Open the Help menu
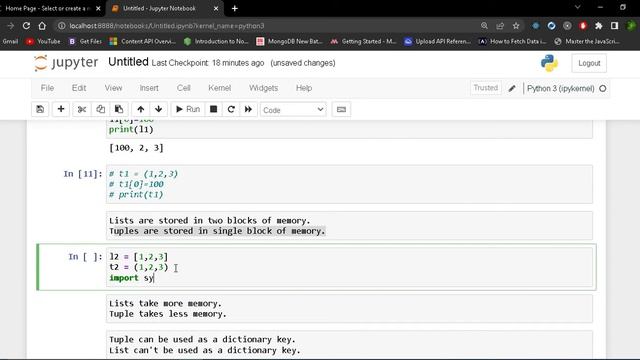The image size is (640, 360). tap(304, 88)
